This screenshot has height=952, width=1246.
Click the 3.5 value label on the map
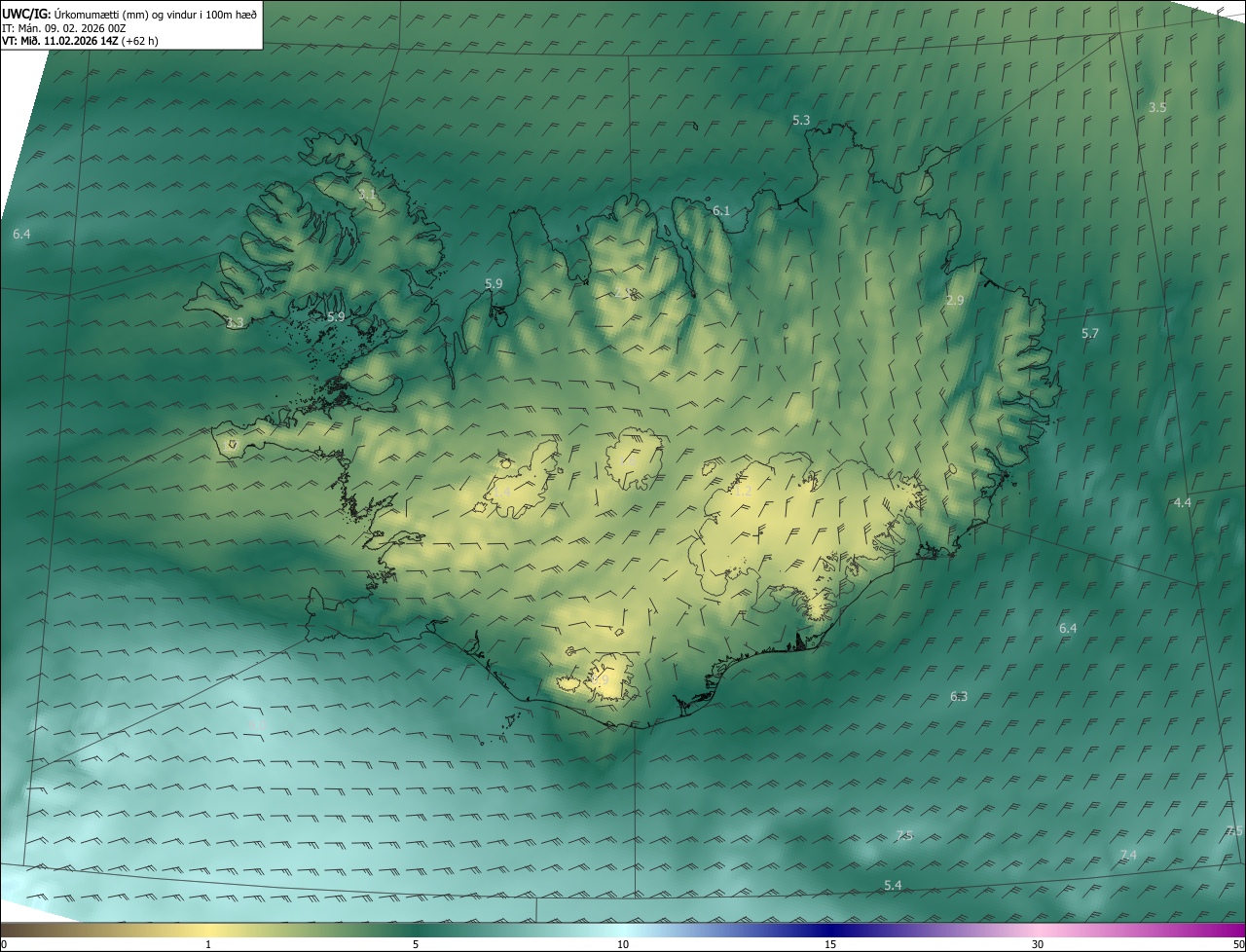[1157, 107]
